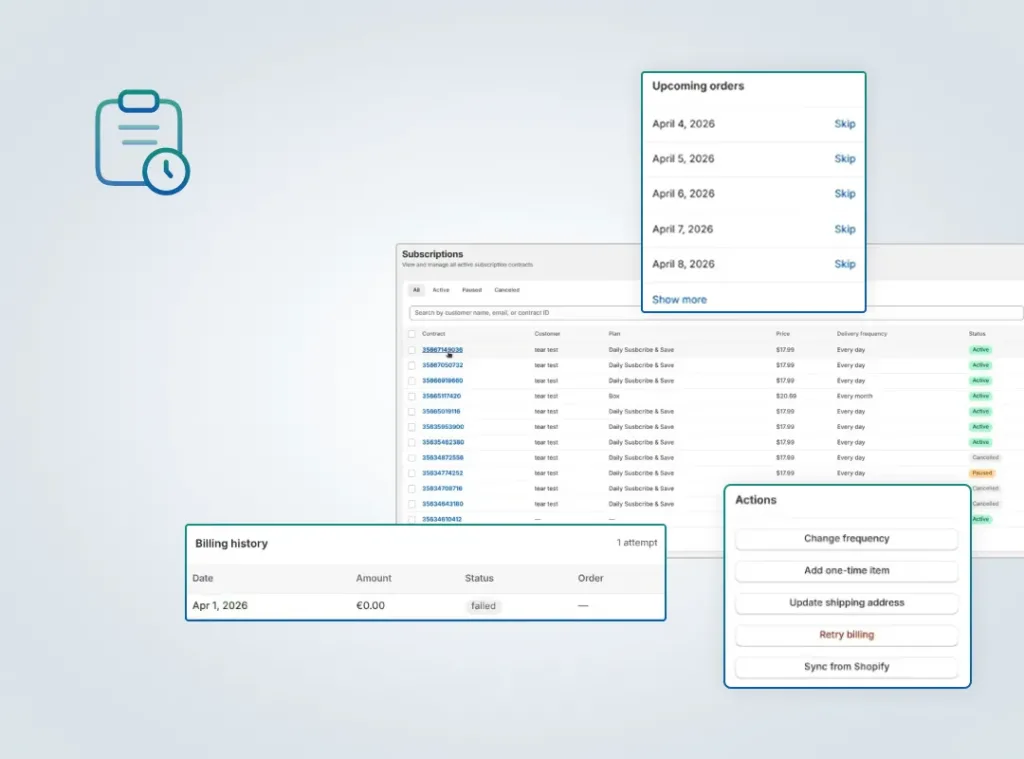
Task: Skip the April 5, 2026 upcoming order
Action: 844,159
